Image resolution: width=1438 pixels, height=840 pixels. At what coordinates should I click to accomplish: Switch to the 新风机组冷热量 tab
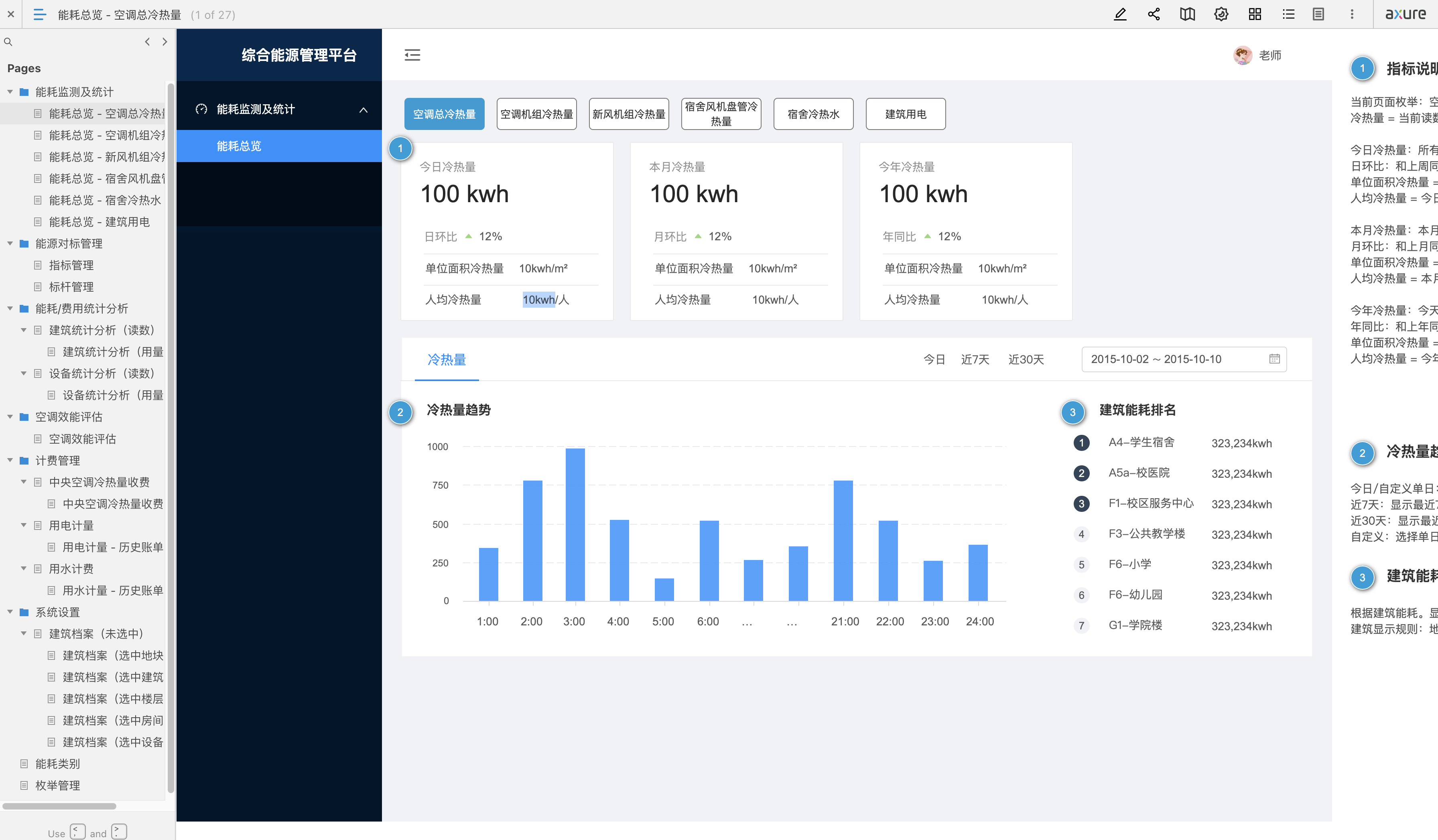point(629,114)
